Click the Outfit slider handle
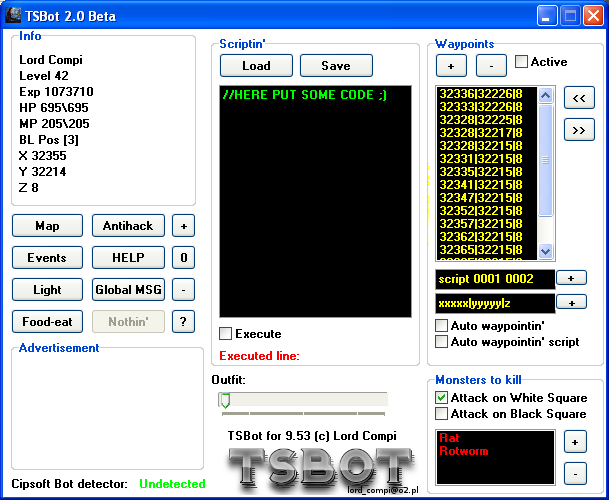This screenshot has width=609, height=500. coord(225,400)
